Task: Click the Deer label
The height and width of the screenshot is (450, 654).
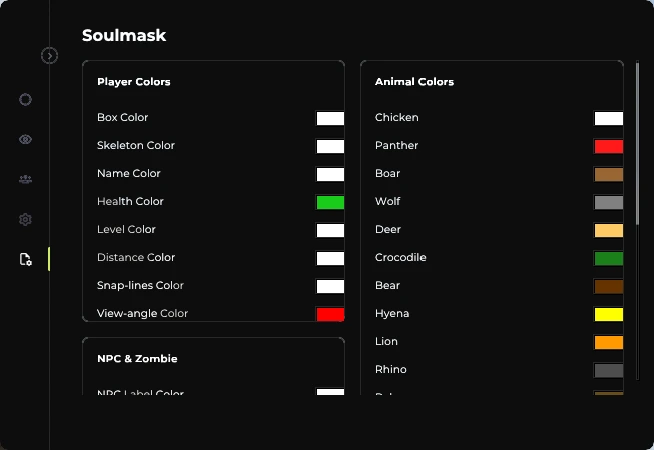Action: pyautogui.click(x=388, y=229)
